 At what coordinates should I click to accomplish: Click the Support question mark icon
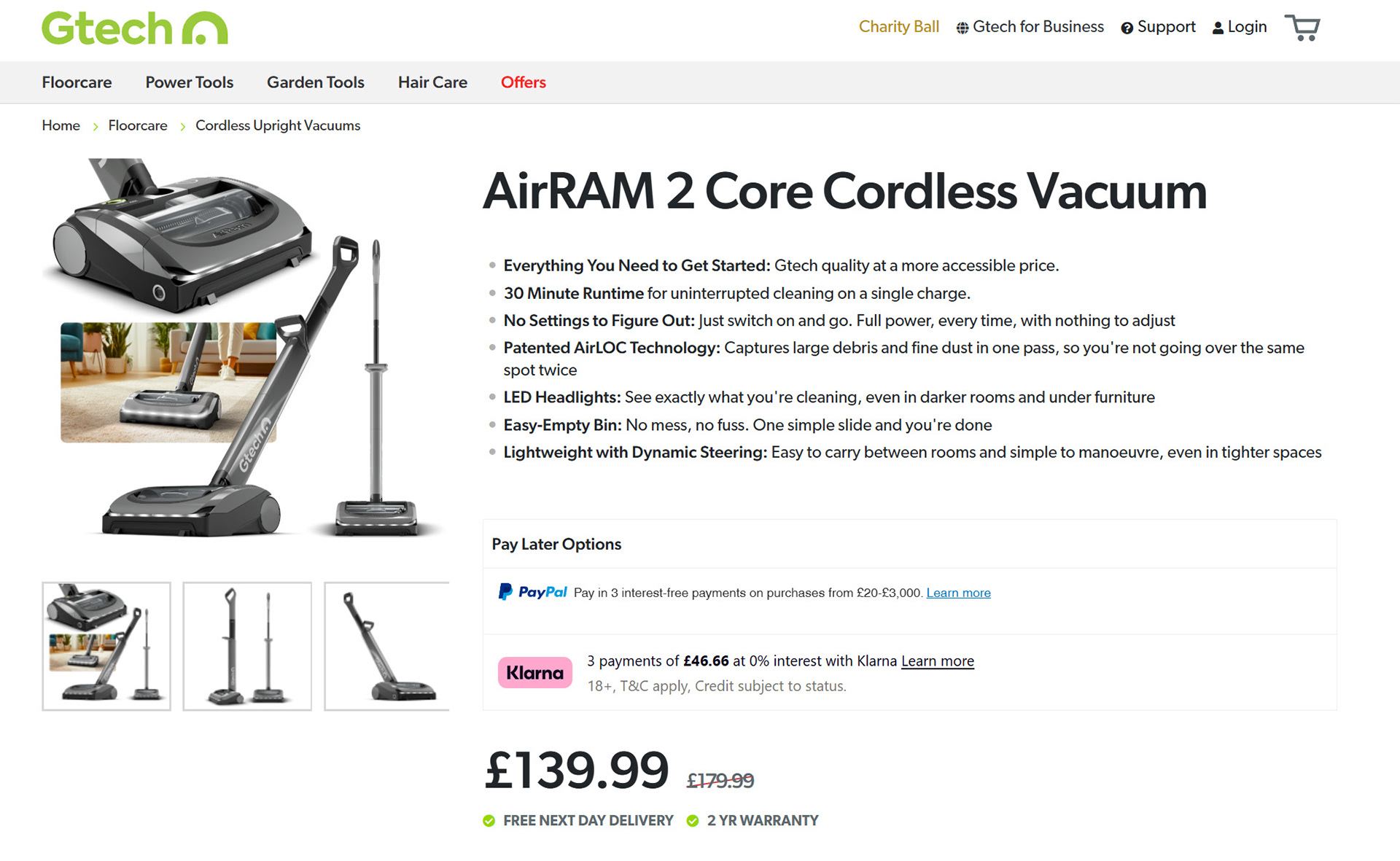click(1127, 28)
